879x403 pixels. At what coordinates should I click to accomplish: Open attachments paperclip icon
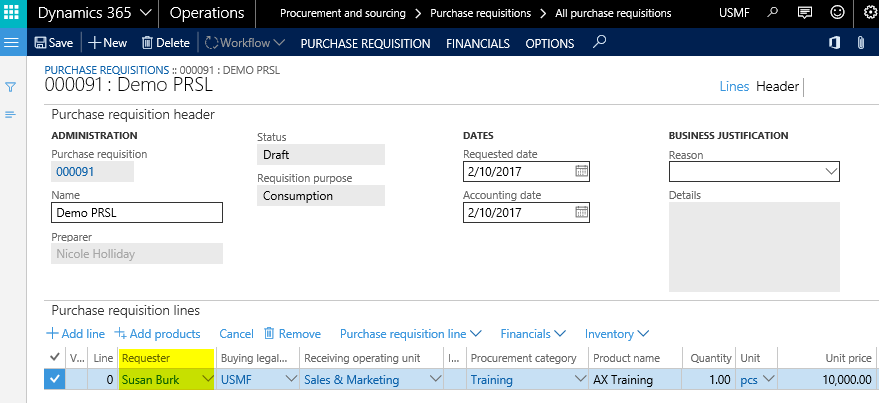(x=860, y=43)
